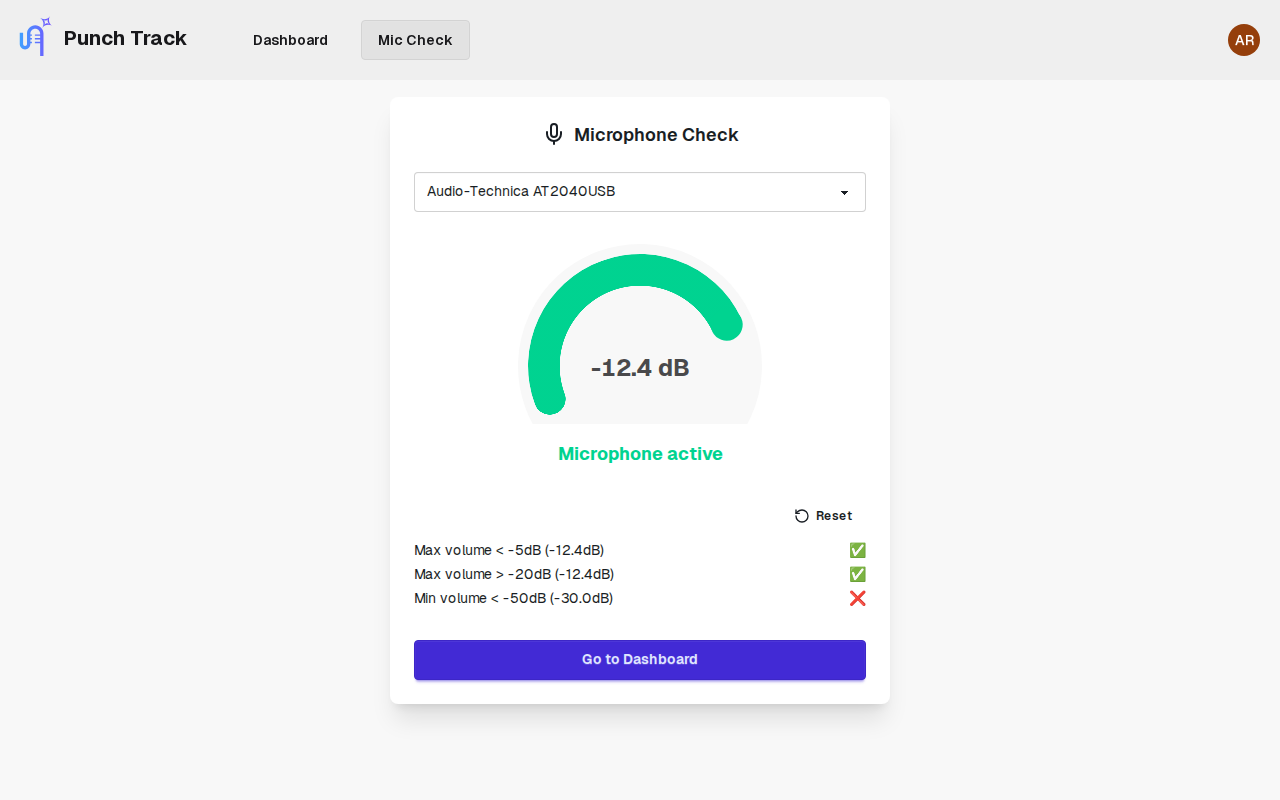Open the AR user avatar menu
1280x800 pixels.
tap(1243, 40)
